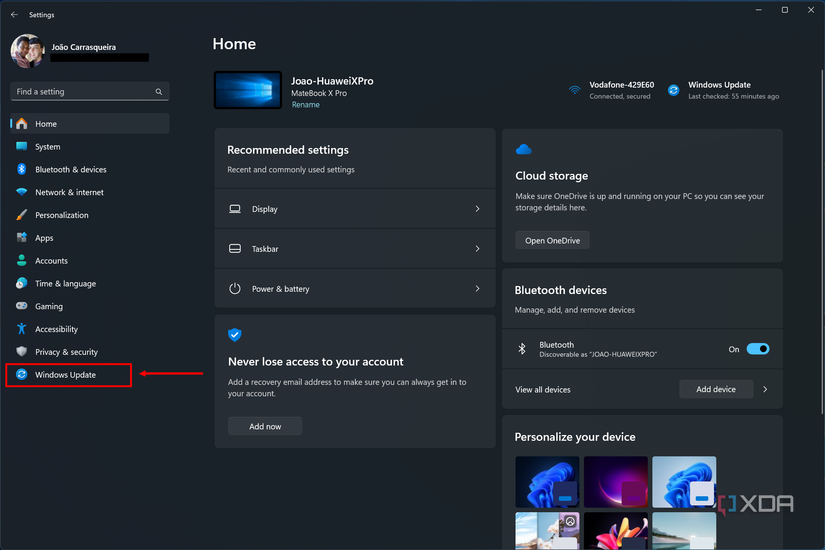This screenshot has height=550, width=825.
Task: Click the Privacy & security shield icon
Action: point(22,351)
